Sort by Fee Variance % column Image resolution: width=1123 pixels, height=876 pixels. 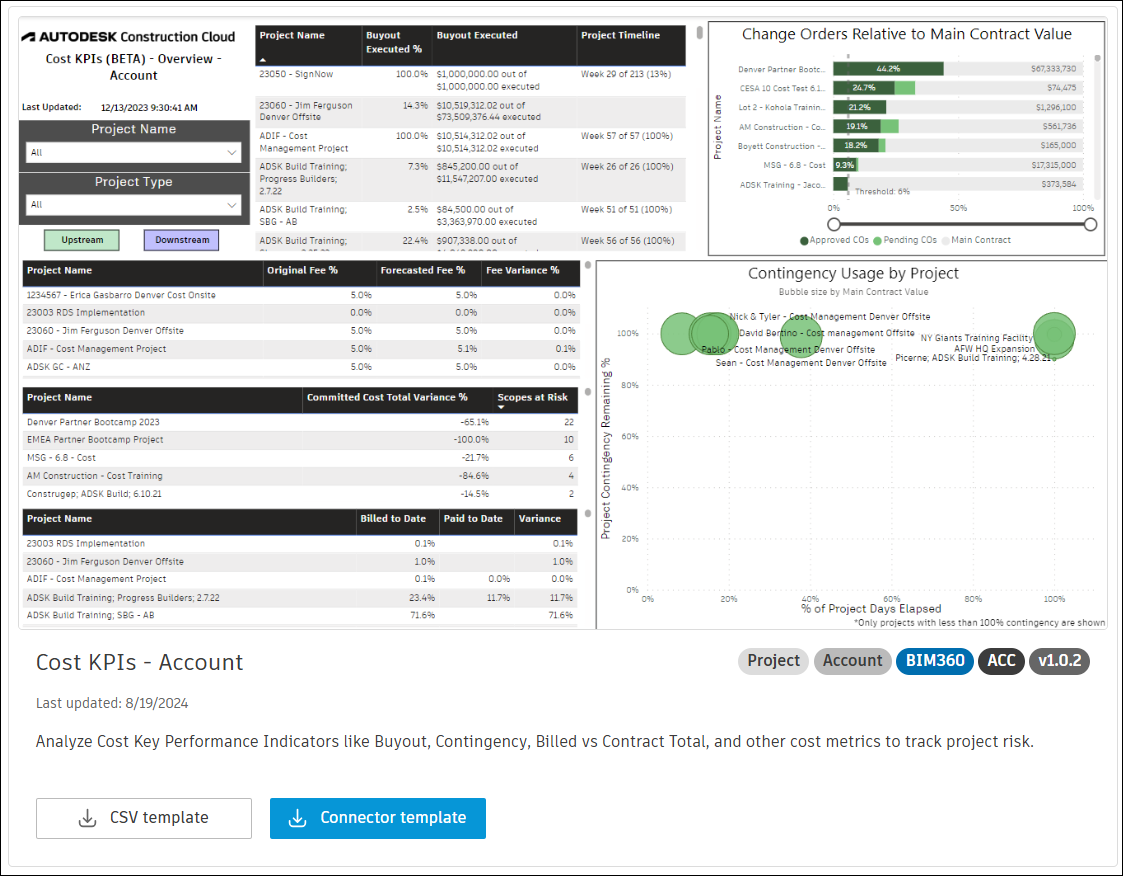[x=531, y=273]
